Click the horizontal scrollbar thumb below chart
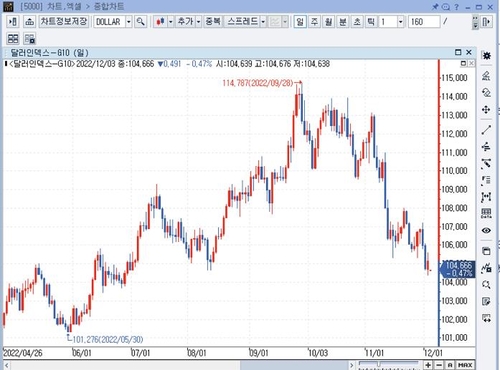This screenshot has height=370, width=500. pos(294,365)
